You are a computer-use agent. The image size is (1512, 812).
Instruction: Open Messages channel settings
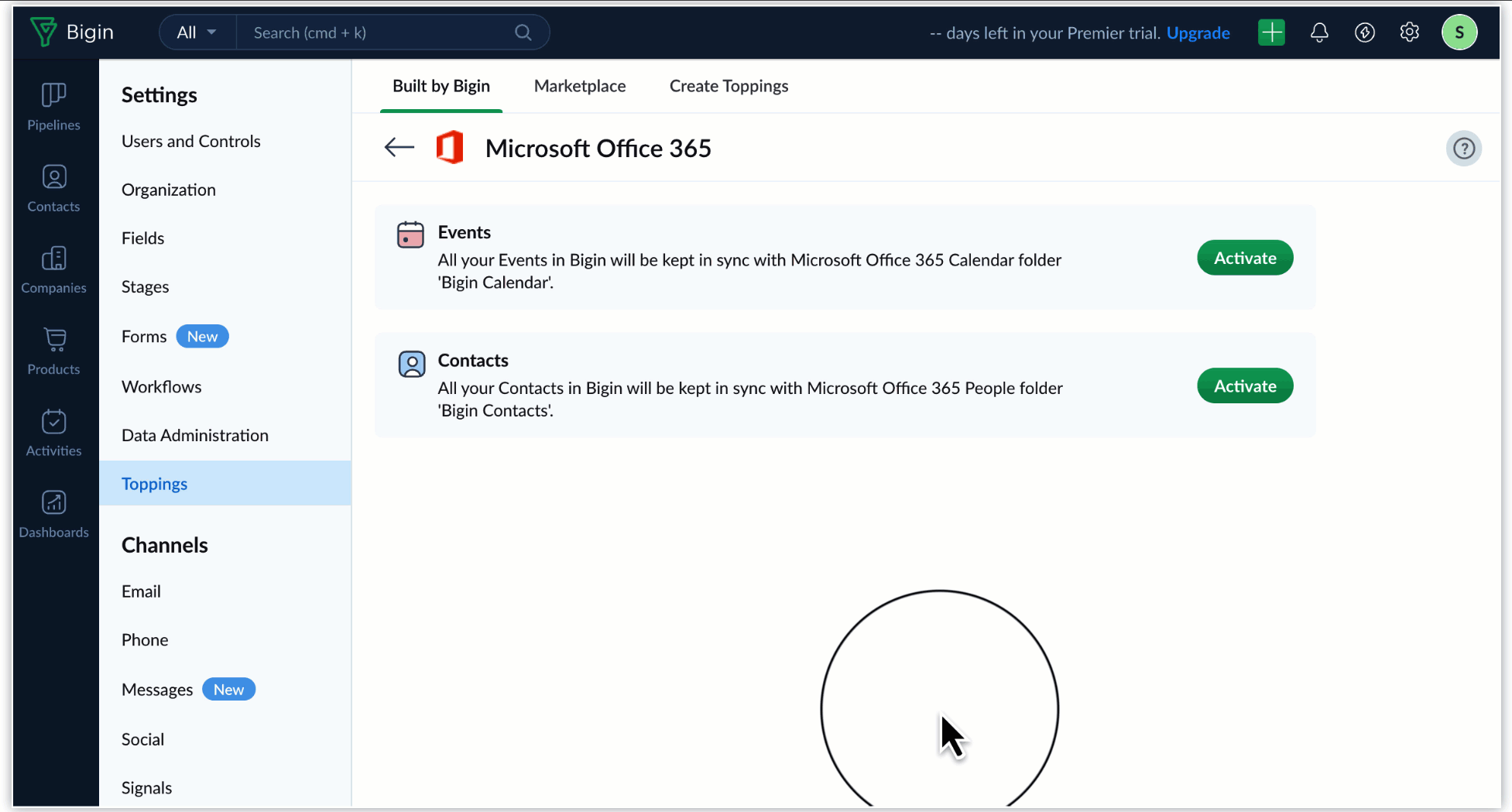[x=156, y=689]
